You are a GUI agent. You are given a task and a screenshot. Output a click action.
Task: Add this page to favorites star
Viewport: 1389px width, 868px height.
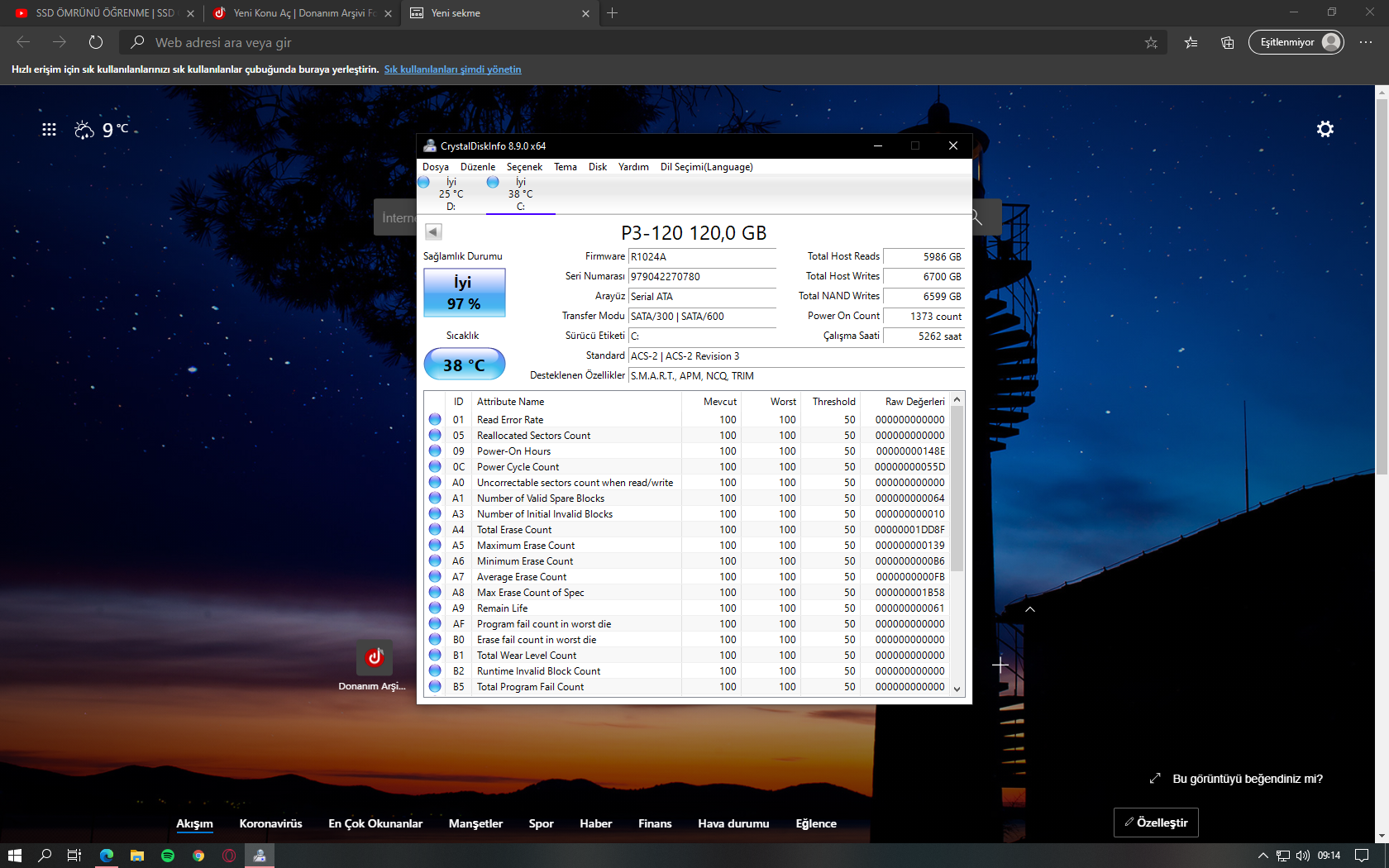click(1151, 42)
